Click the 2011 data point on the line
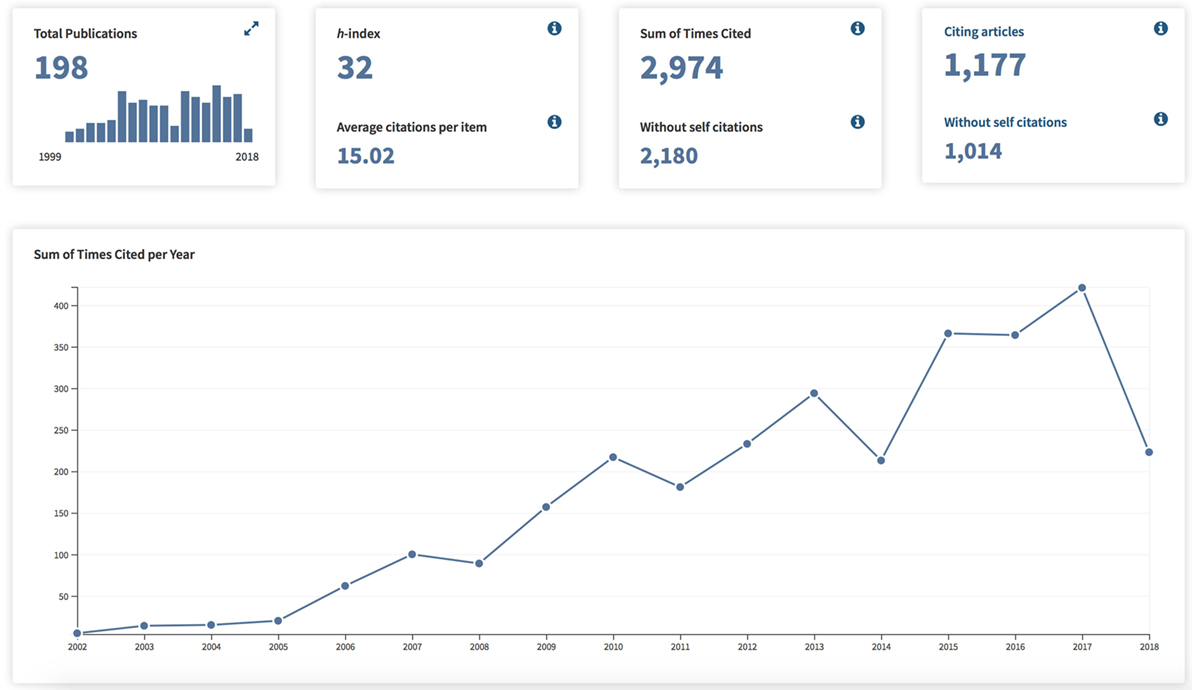The width and height of the screenshot is (1192, 690). click(x=680, y=487)
